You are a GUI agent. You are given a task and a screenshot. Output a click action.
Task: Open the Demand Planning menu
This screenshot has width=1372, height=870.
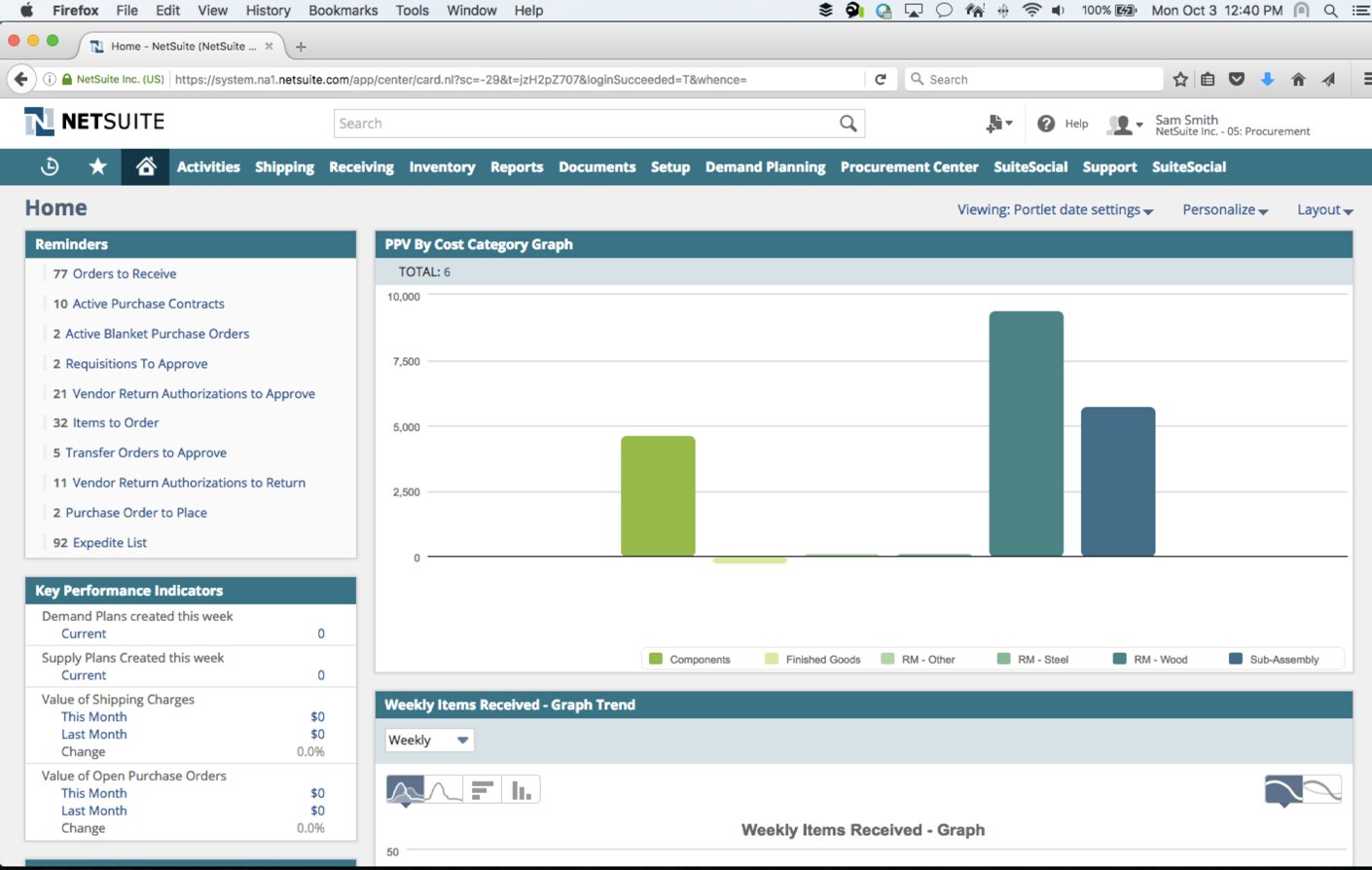765,167
